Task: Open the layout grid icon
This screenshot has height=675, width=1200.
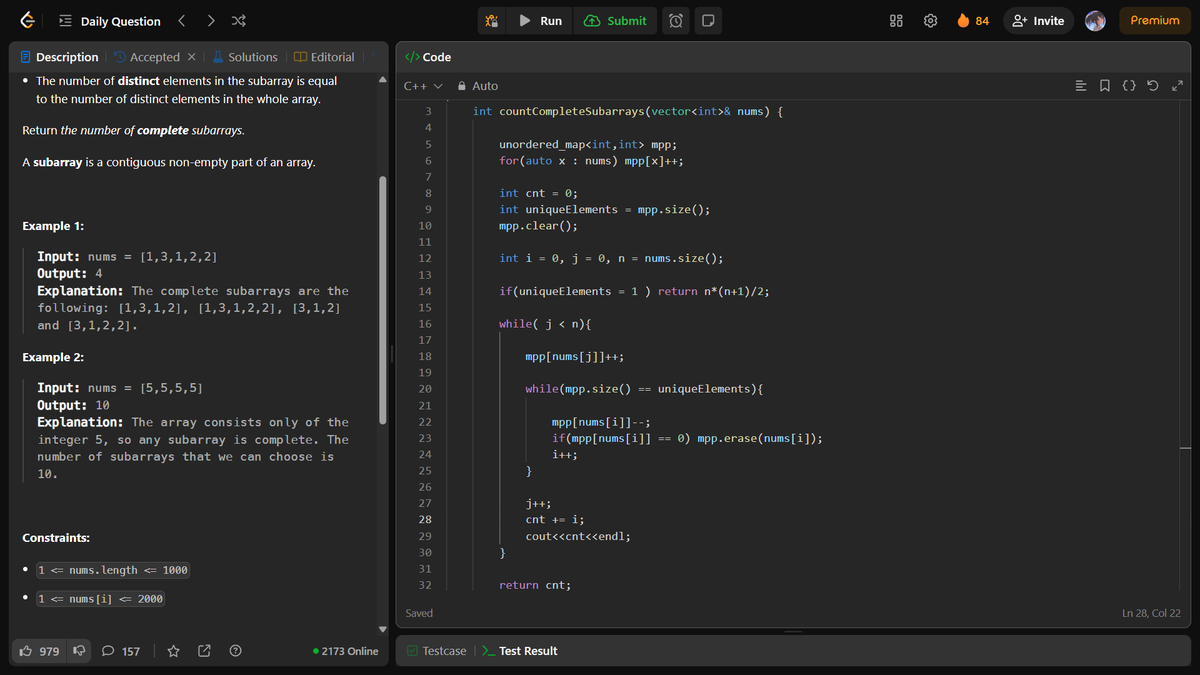Action: click(x=897, y=21)
